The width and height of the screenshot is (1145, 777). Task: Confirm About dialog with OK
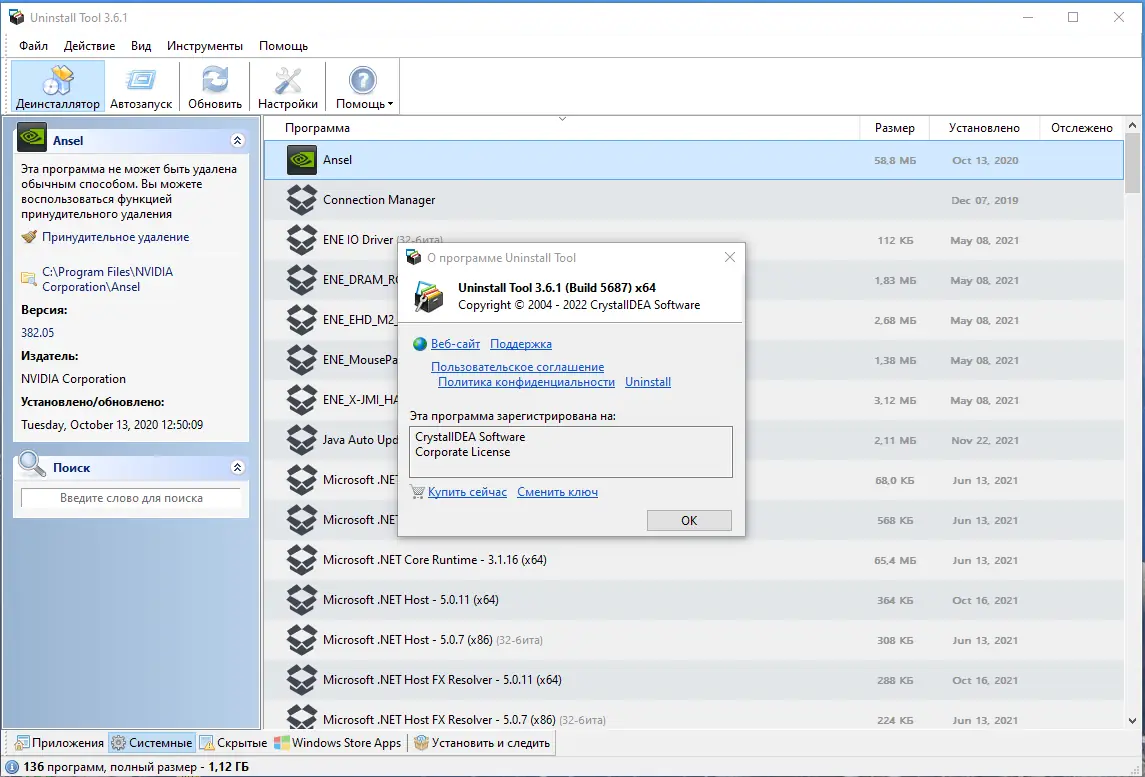[x=689, y=521]
